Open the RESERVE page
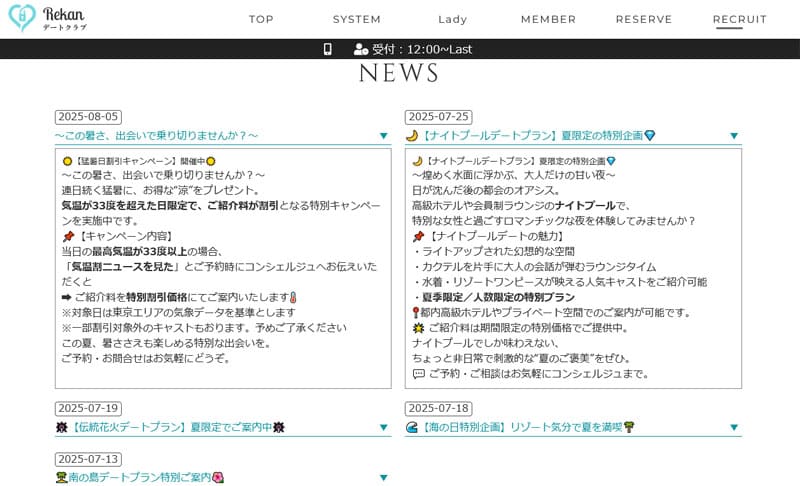Screen dimensions: 800x486 click(x=644, y=19)
